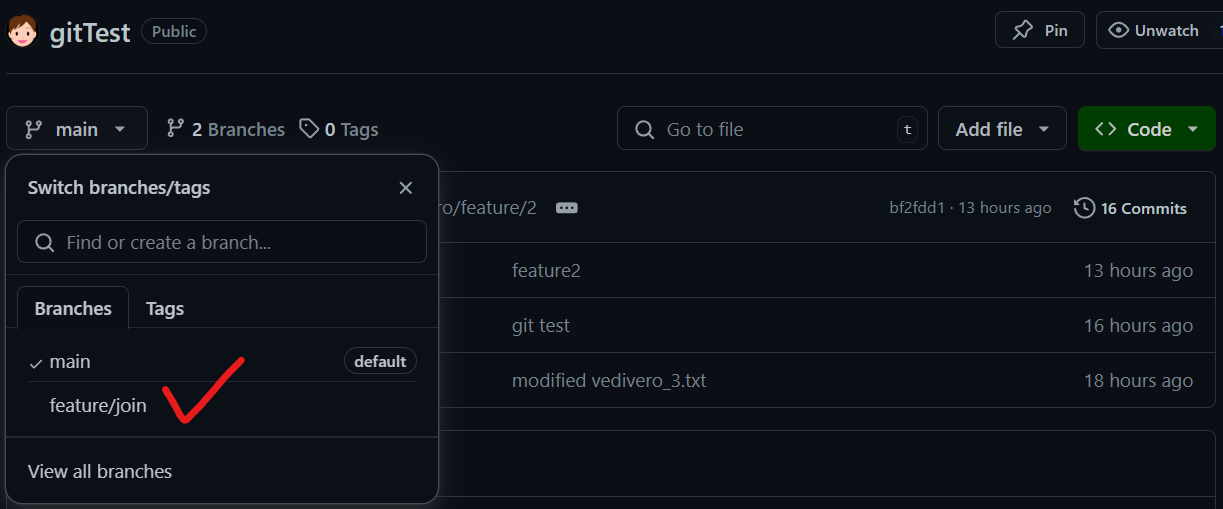This screenshot has width=1223, height=509.
Task: Switch to the Tags tab
Action: pos(165,309)
